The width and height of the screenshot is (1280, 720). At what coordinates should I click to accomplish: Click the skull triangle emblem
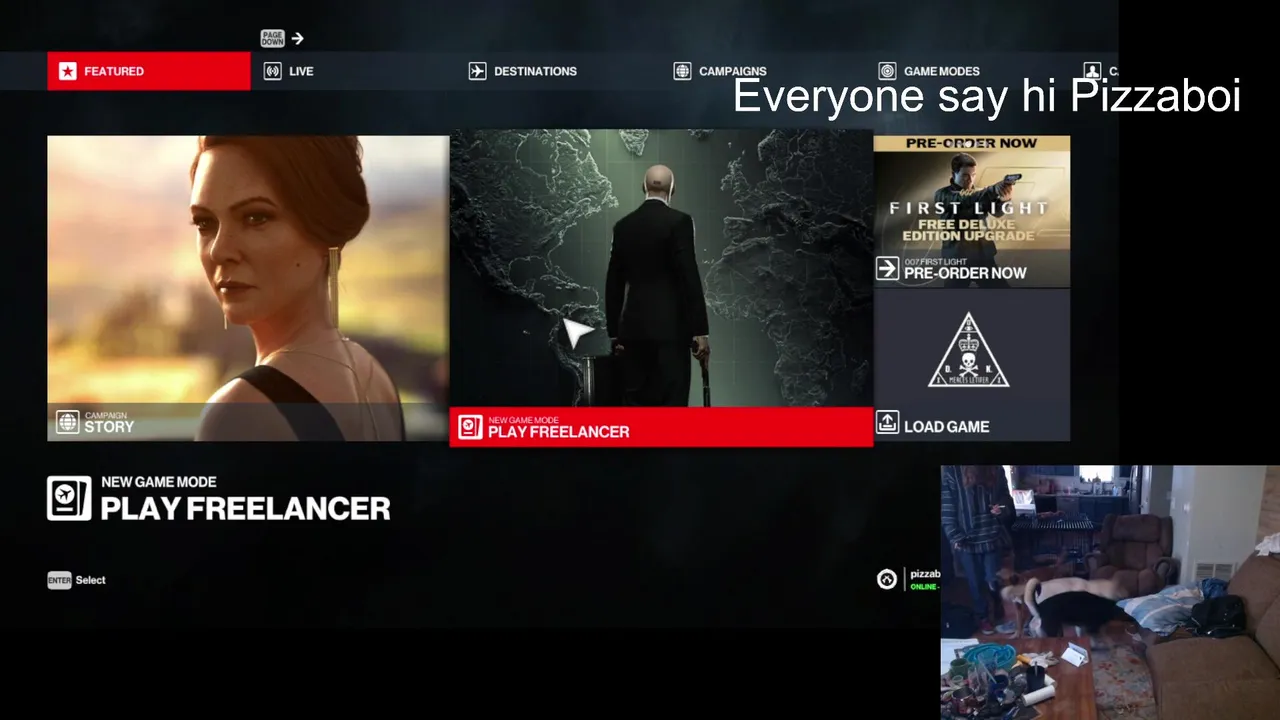[x=968, y=350]
